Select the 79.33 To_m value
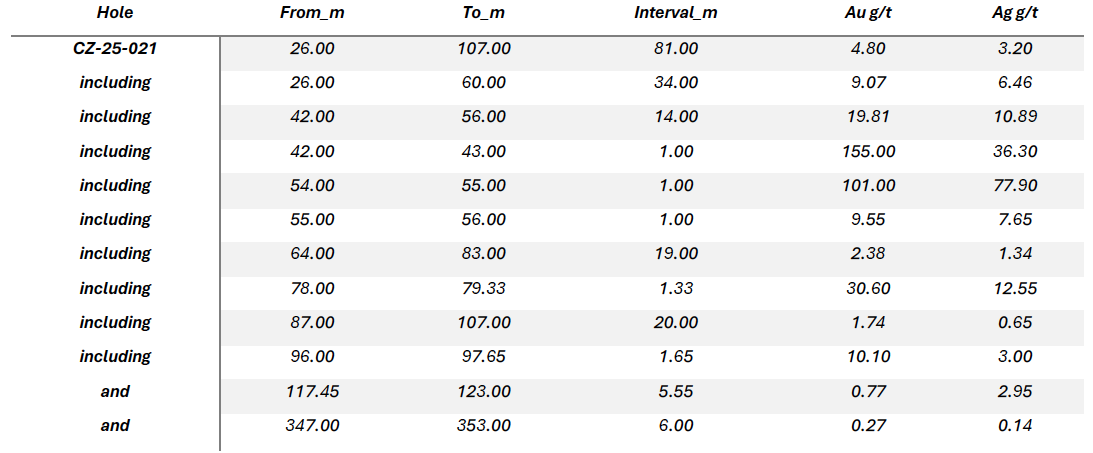 484,288
